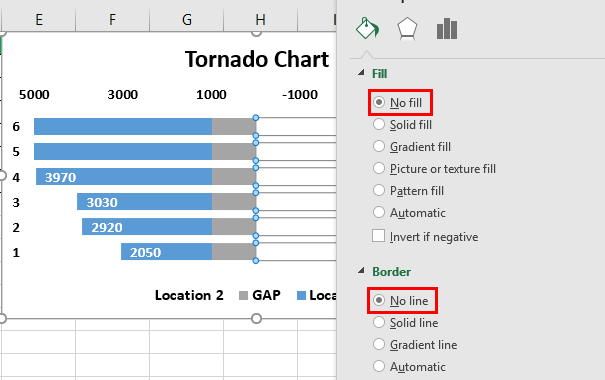Click the 1000 axis label

coord(211,95)
